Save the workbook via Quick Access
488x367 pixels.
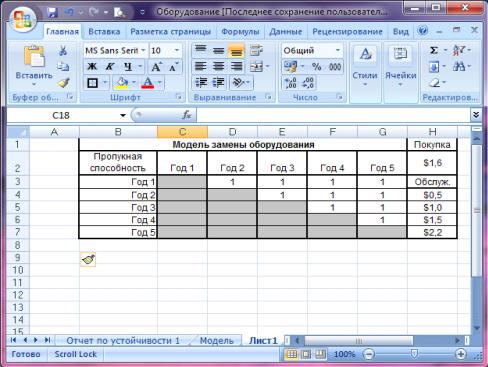52,13
